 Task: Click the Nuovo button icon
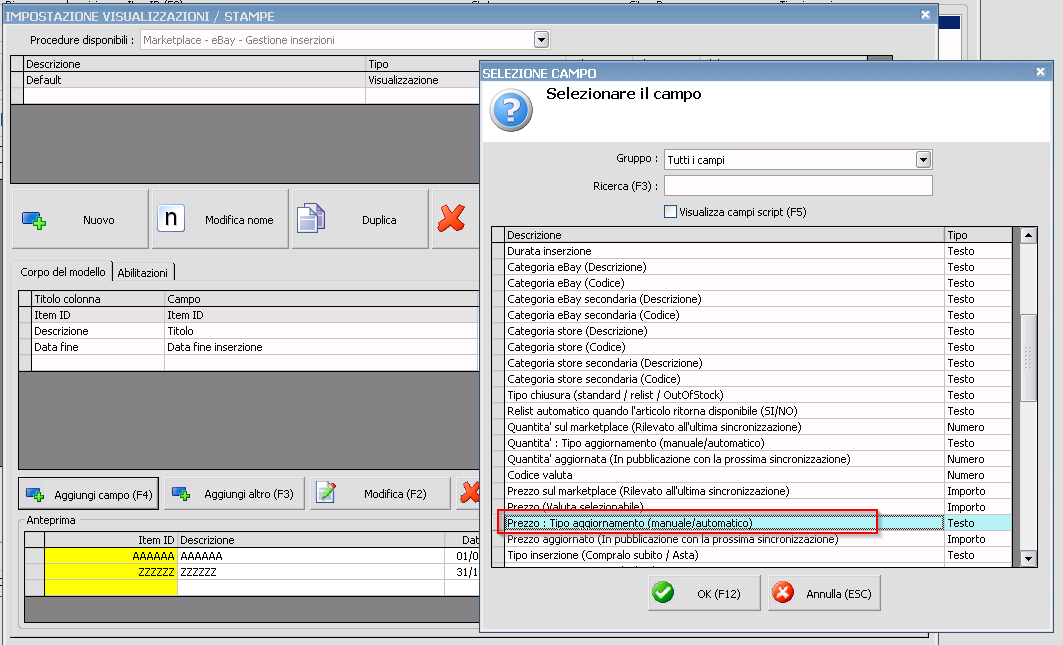pyautogui.click(x=34, y=220)
